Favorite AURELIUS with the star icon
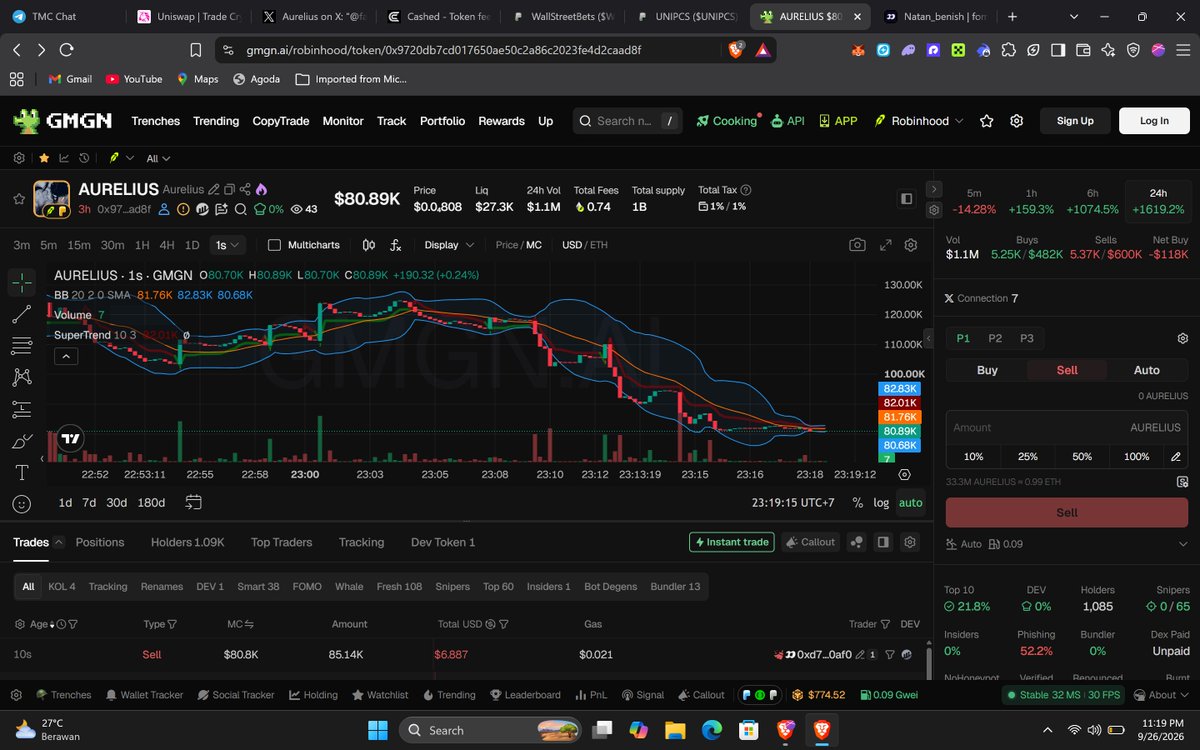 (x=17, y=199)
